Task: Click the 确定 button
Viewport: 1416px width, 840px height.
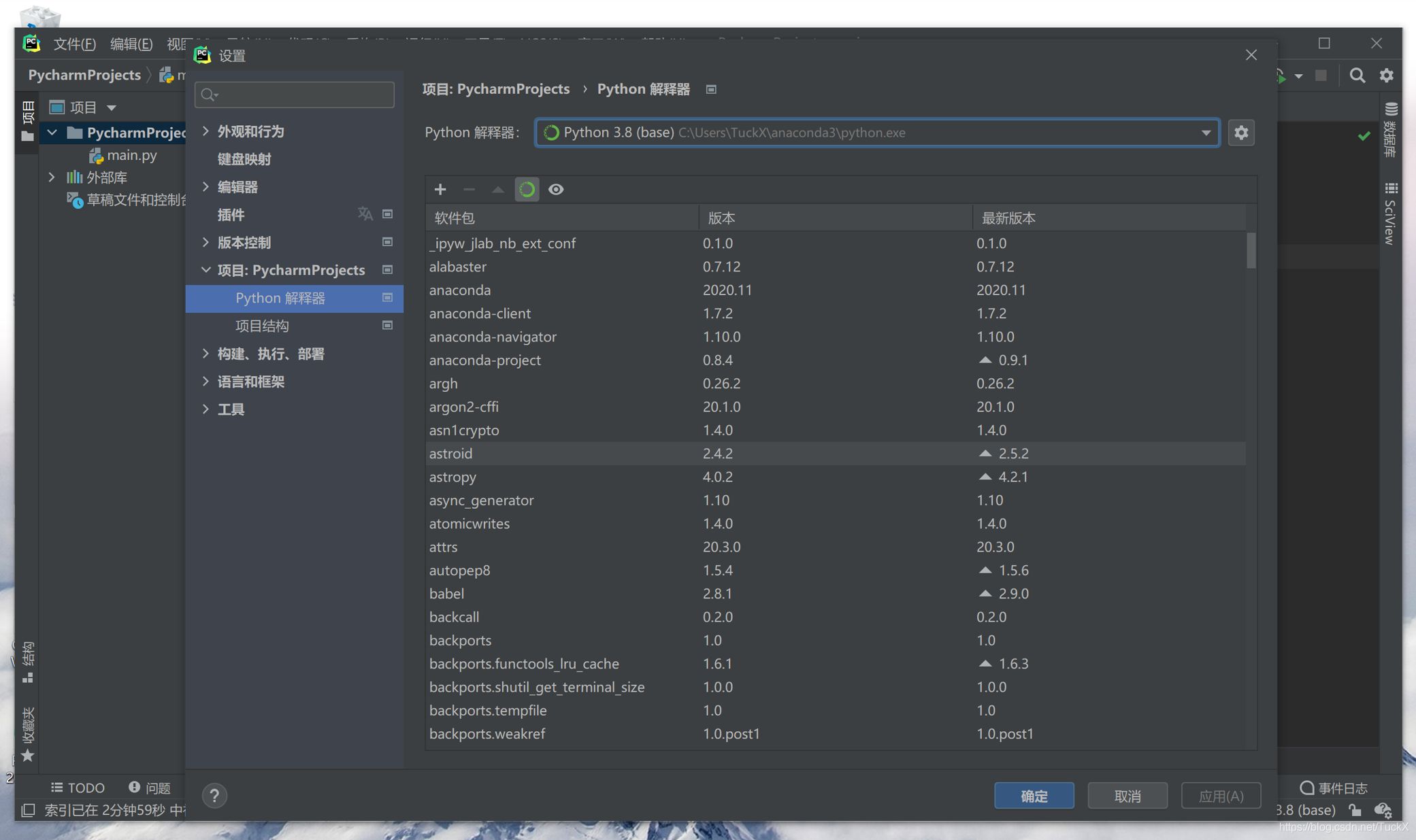Action: pyautogui.click(x=1034, y=795)
